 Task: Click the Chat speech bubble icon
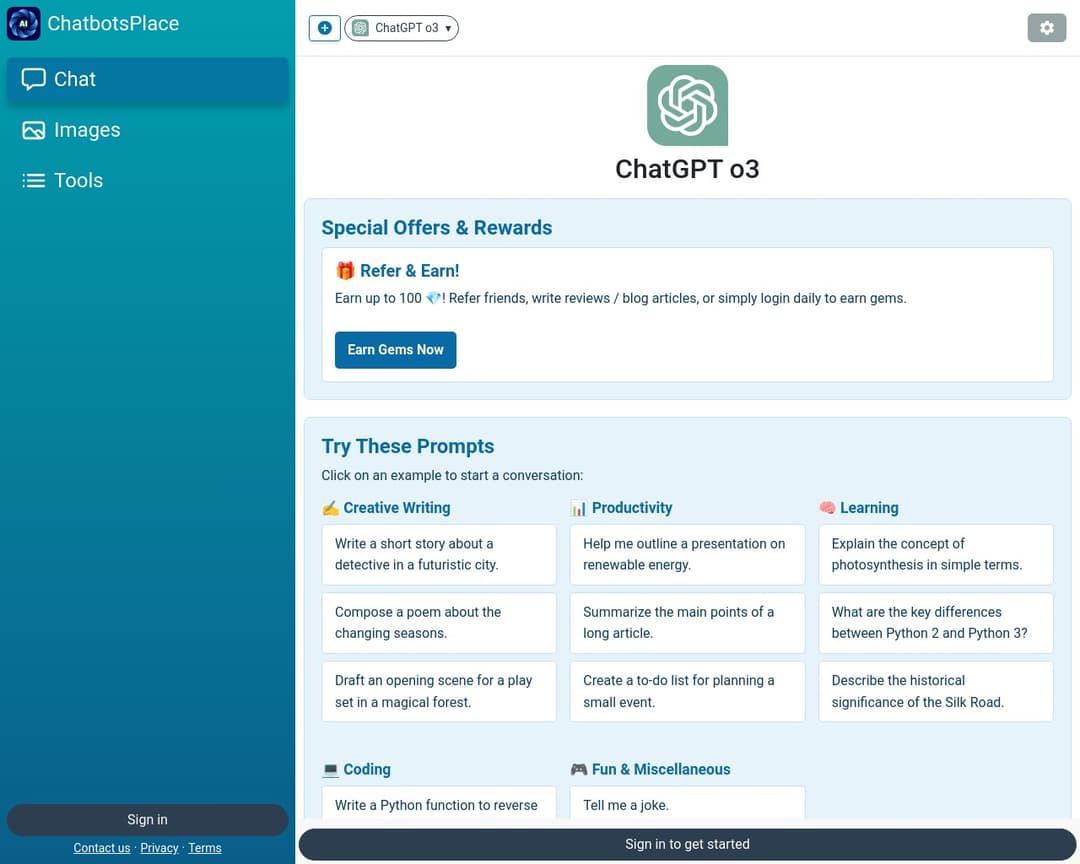tap(33, 78)
